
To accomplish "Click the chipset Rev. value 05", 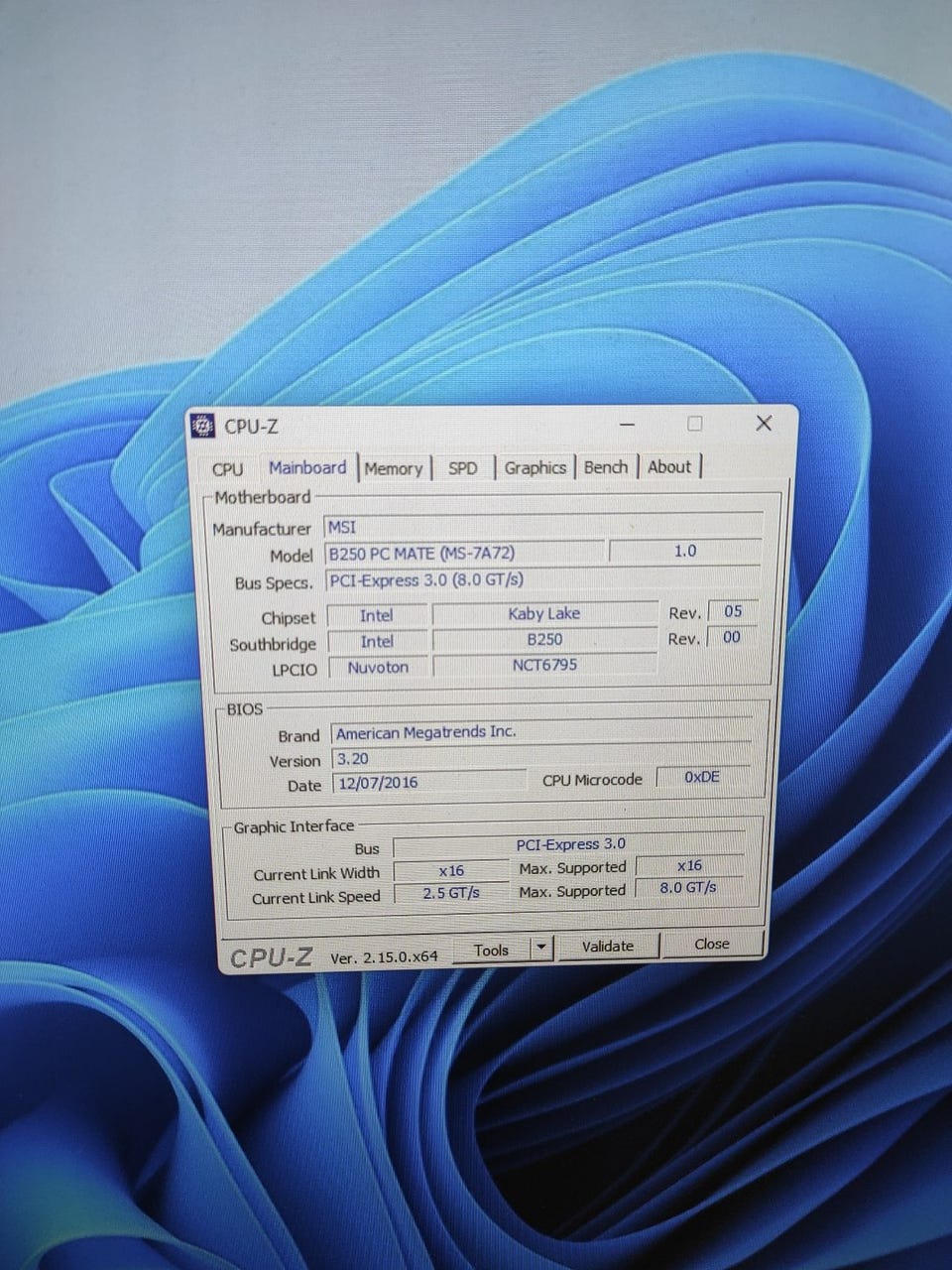I will pyautogui.click(x=733, y=611).
